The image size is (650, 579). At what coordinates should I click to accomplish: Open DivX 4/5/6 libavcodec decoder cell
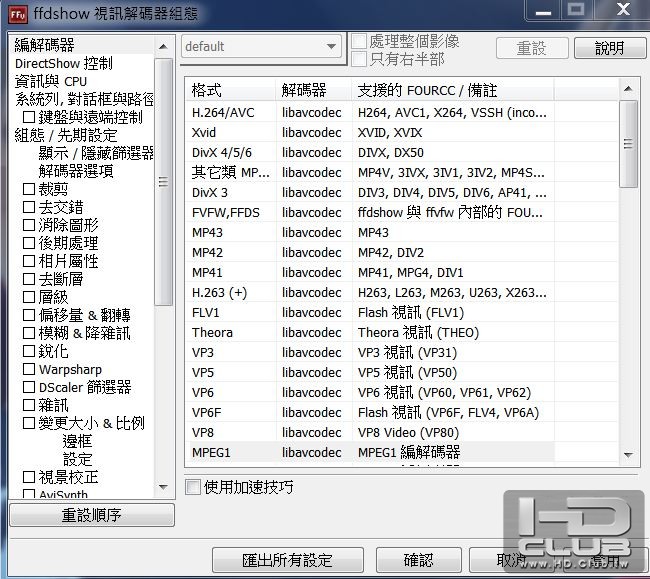[312, 153]
